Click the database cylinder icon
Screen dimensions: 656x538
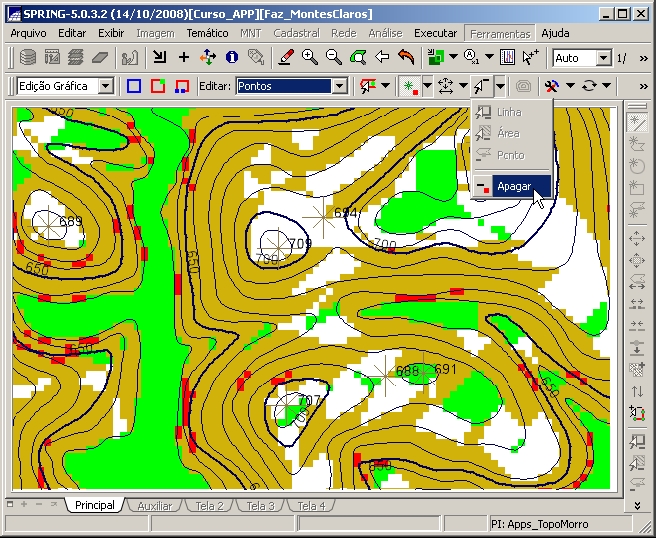28,58
